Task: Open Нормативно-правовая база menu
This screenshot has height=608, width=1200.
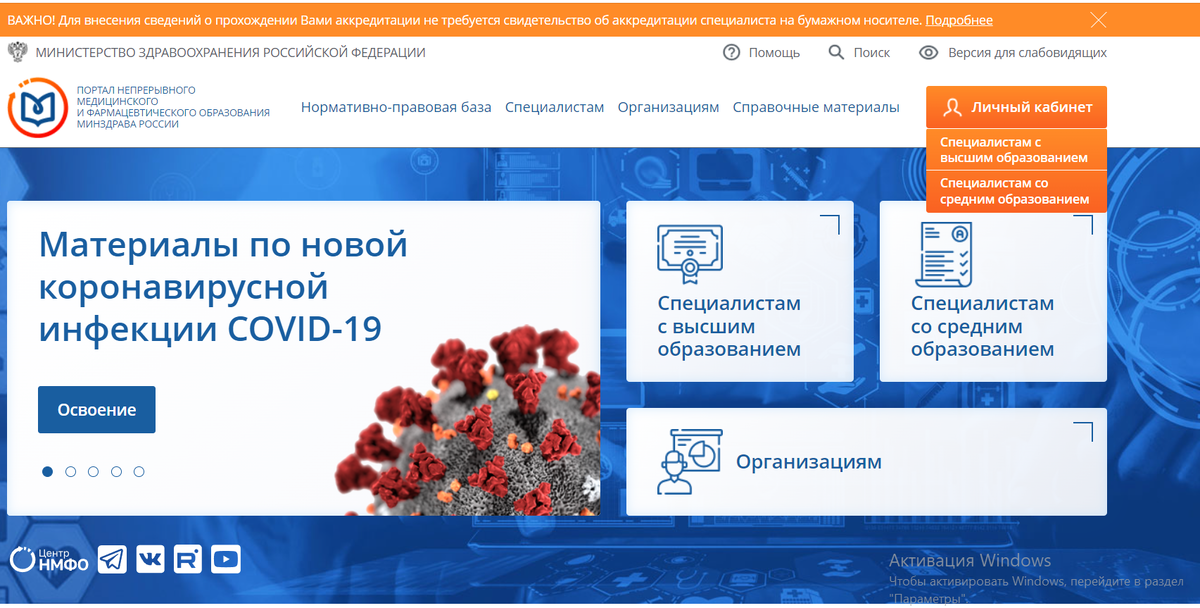Action: click(396, 105)
